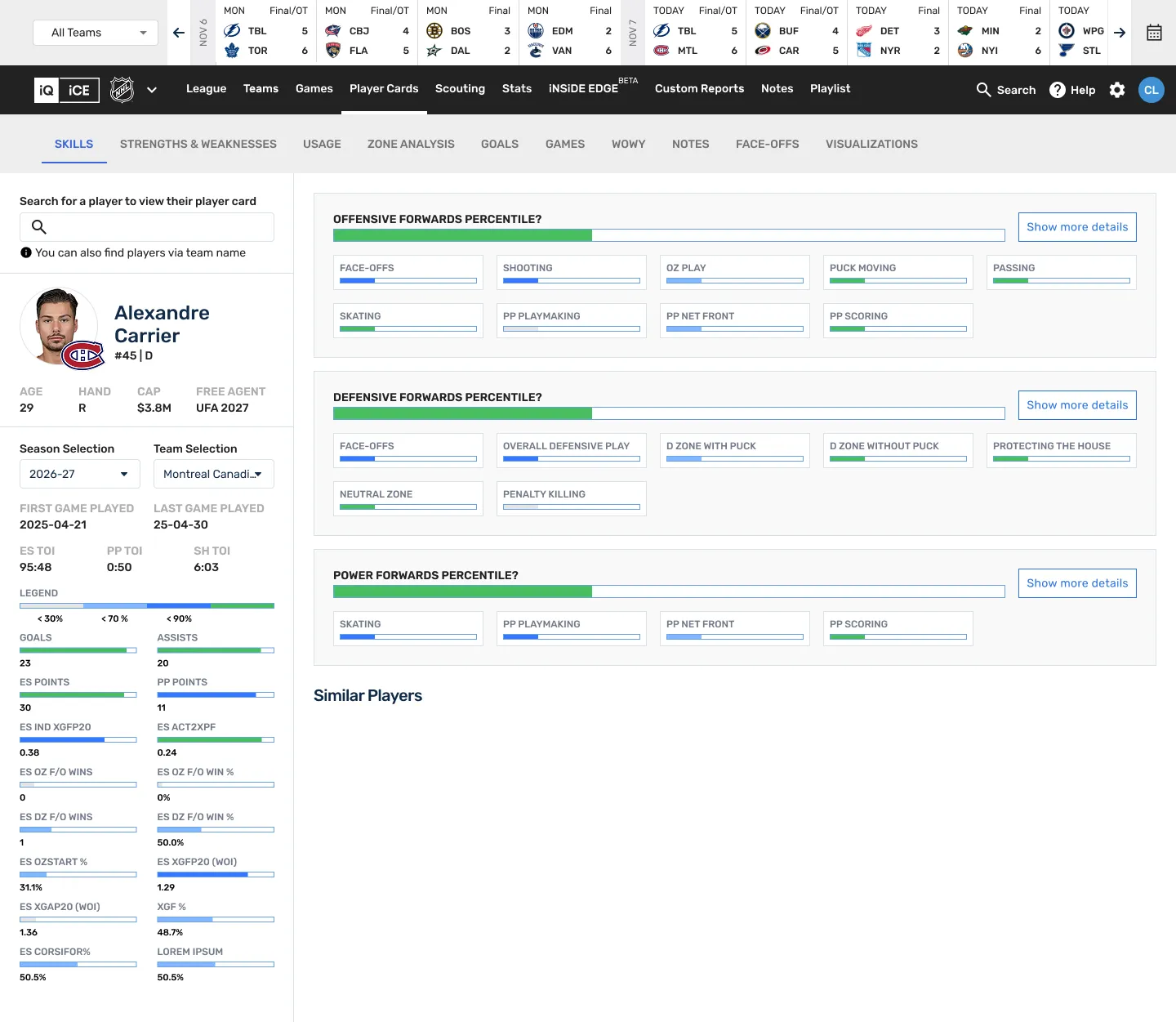Switch to the Usage tab
1176x1022 pixels.
pyautogui.click(x=322, y=145)
